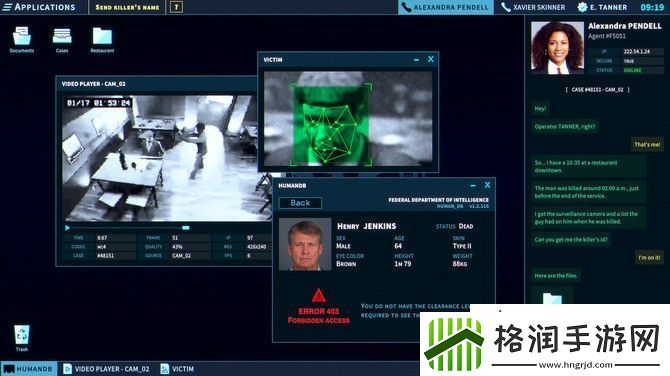Click the phone icon beside Alexandra Pendell
This screenshot has height=376, width=670.
tap(406, 7)
